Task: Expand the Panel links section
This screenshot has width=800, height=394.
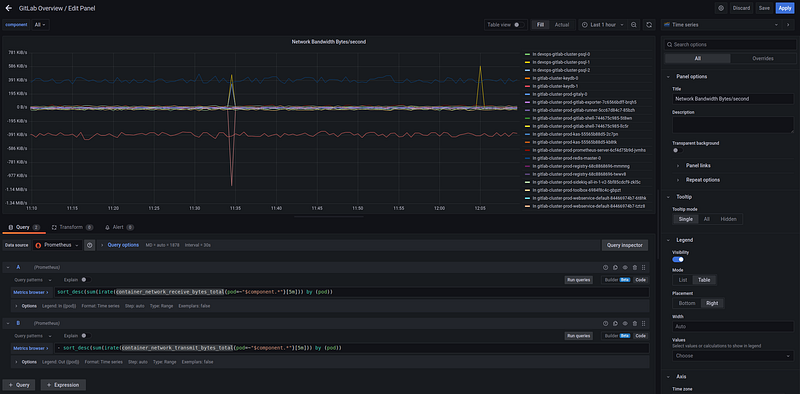Action: click(x=698, y=165)
